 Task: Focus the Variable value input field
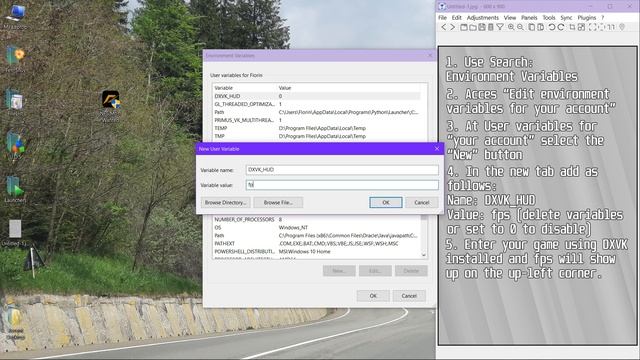[342, 185]
